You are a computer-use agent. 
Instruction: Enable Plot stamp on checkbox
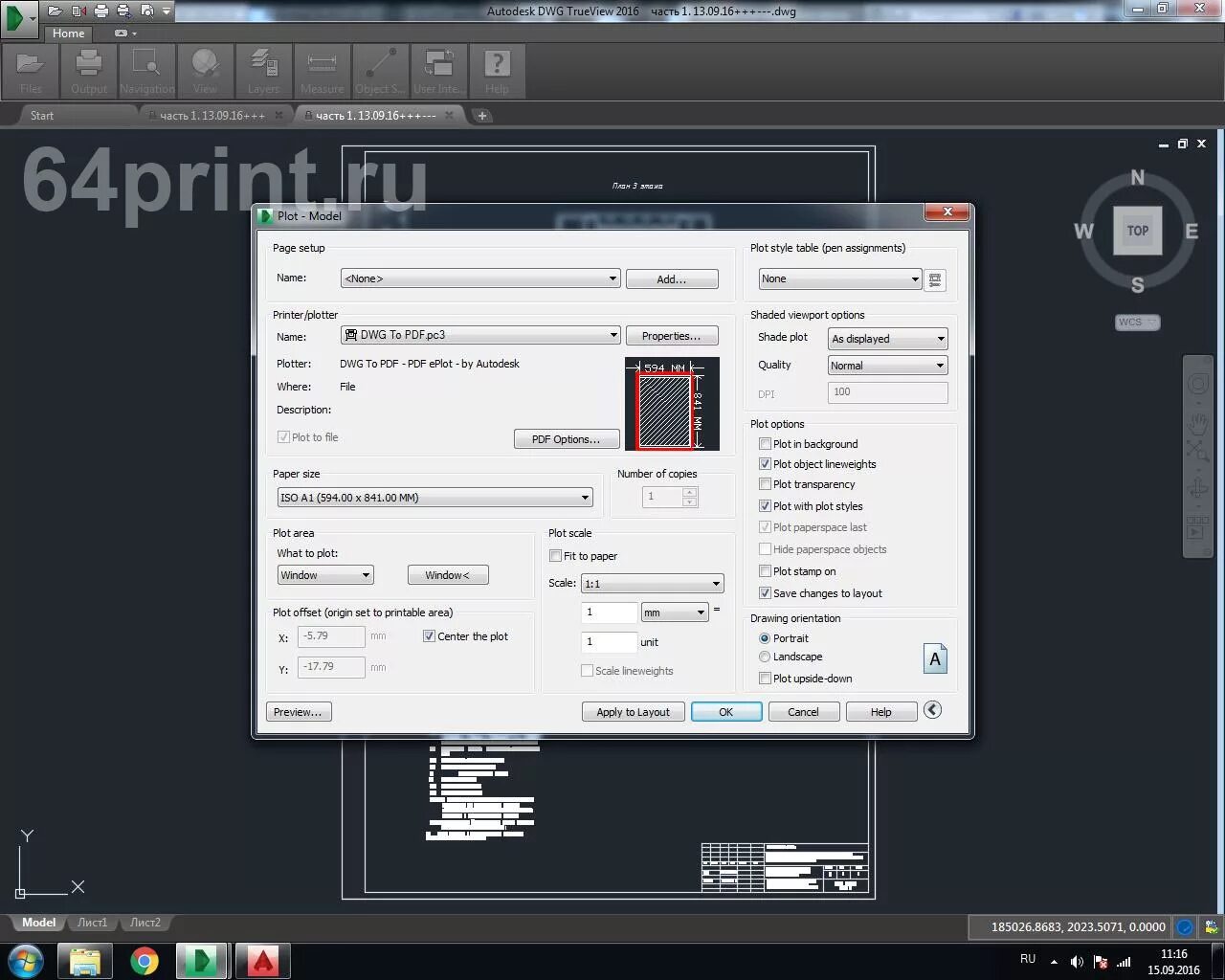pos(765,571)
